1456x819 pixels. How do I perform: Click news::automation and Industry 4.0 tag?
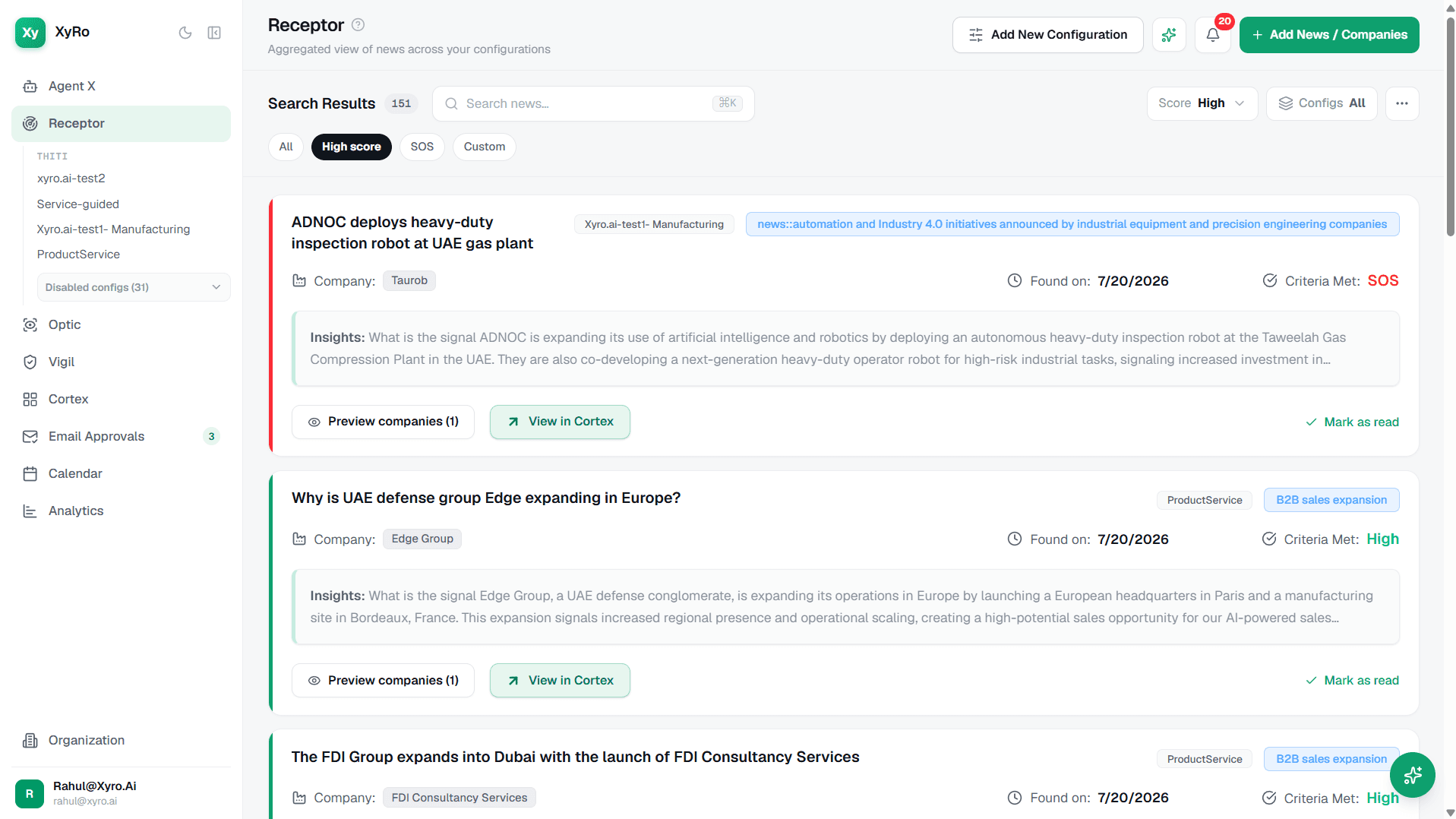1072,224
